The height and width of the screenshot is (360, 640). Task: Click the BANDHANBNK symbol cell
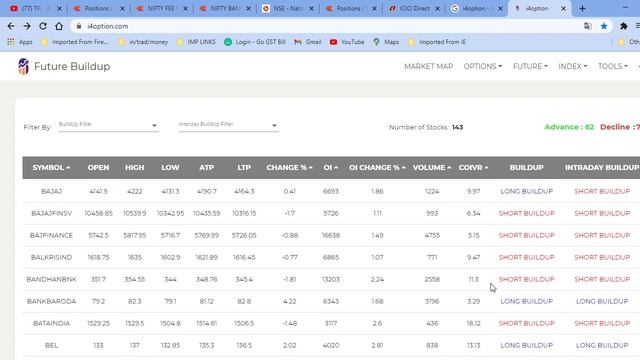pyautogui.click(x=51, y=280)
